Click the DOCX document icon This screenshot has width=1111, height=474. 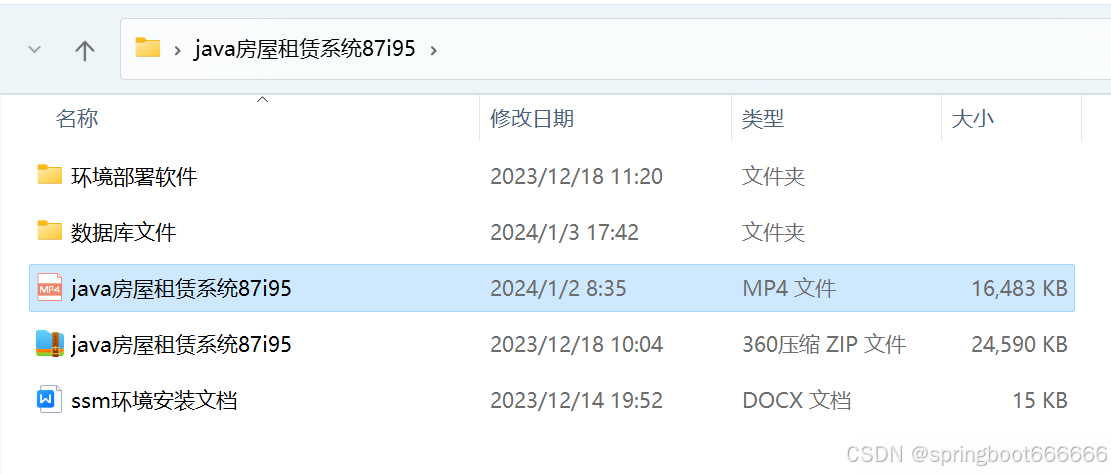coord(50,400)
